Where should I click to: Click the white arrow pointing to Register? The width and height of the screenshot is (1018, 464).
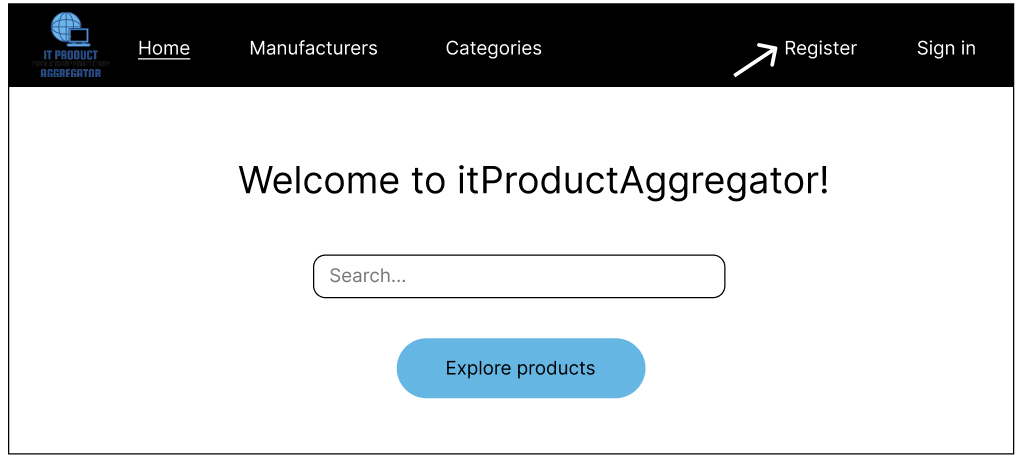coord(755,60)
